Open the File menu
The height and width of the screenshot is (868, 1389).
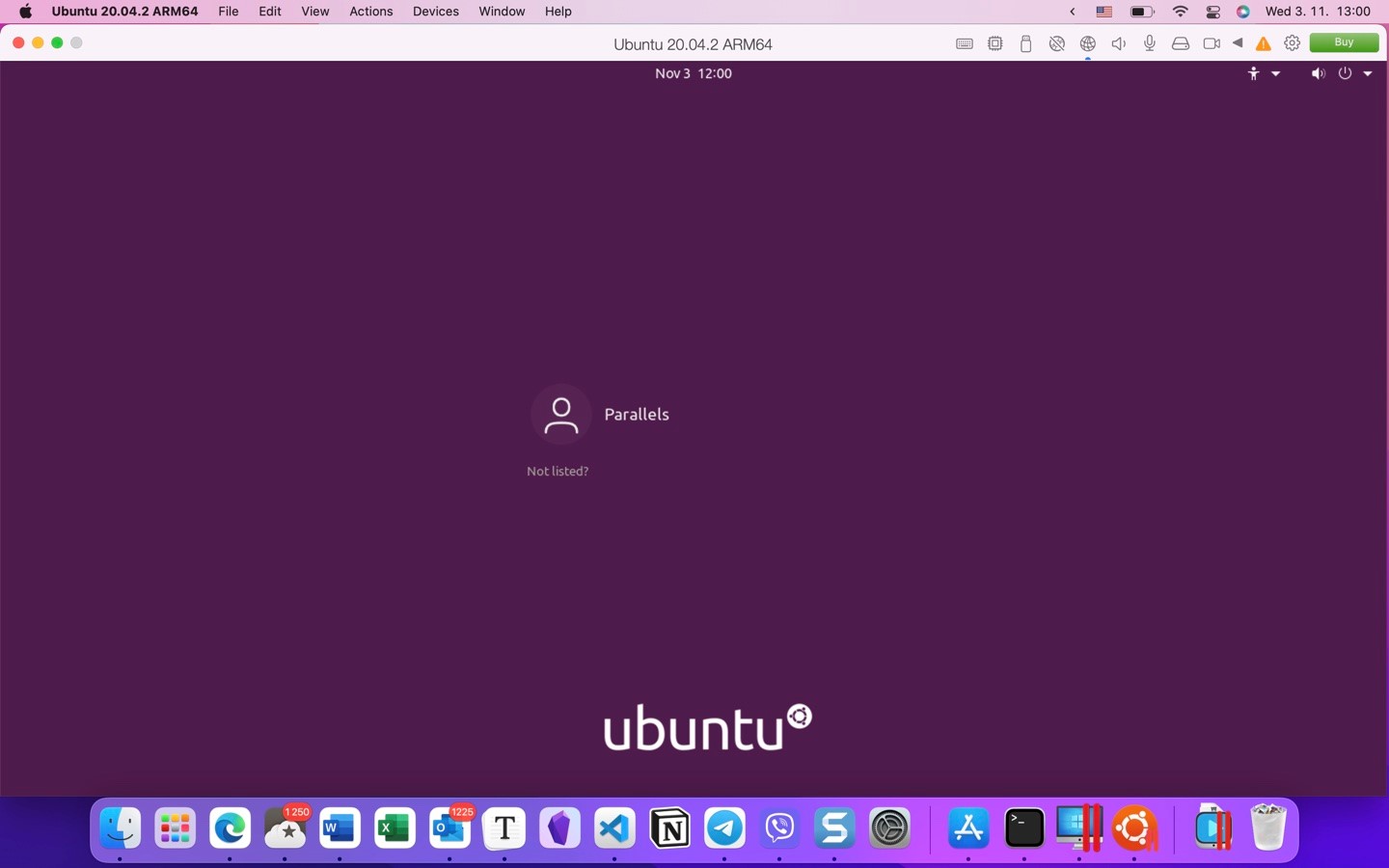229,12
